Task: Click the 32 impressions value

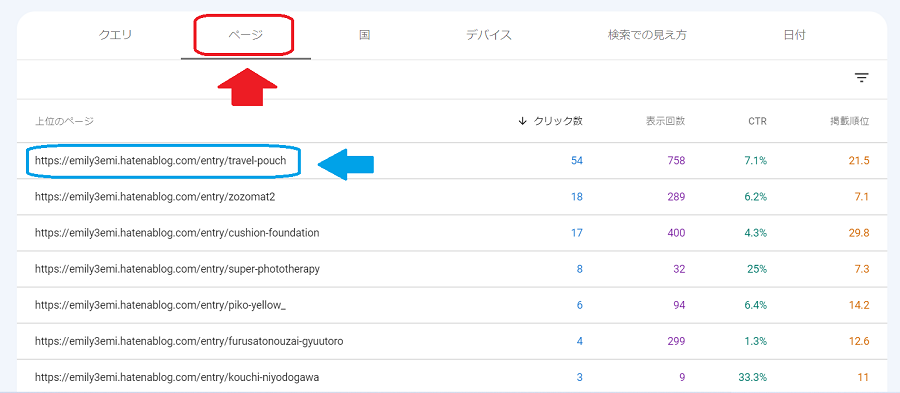Action: (679, 269)
